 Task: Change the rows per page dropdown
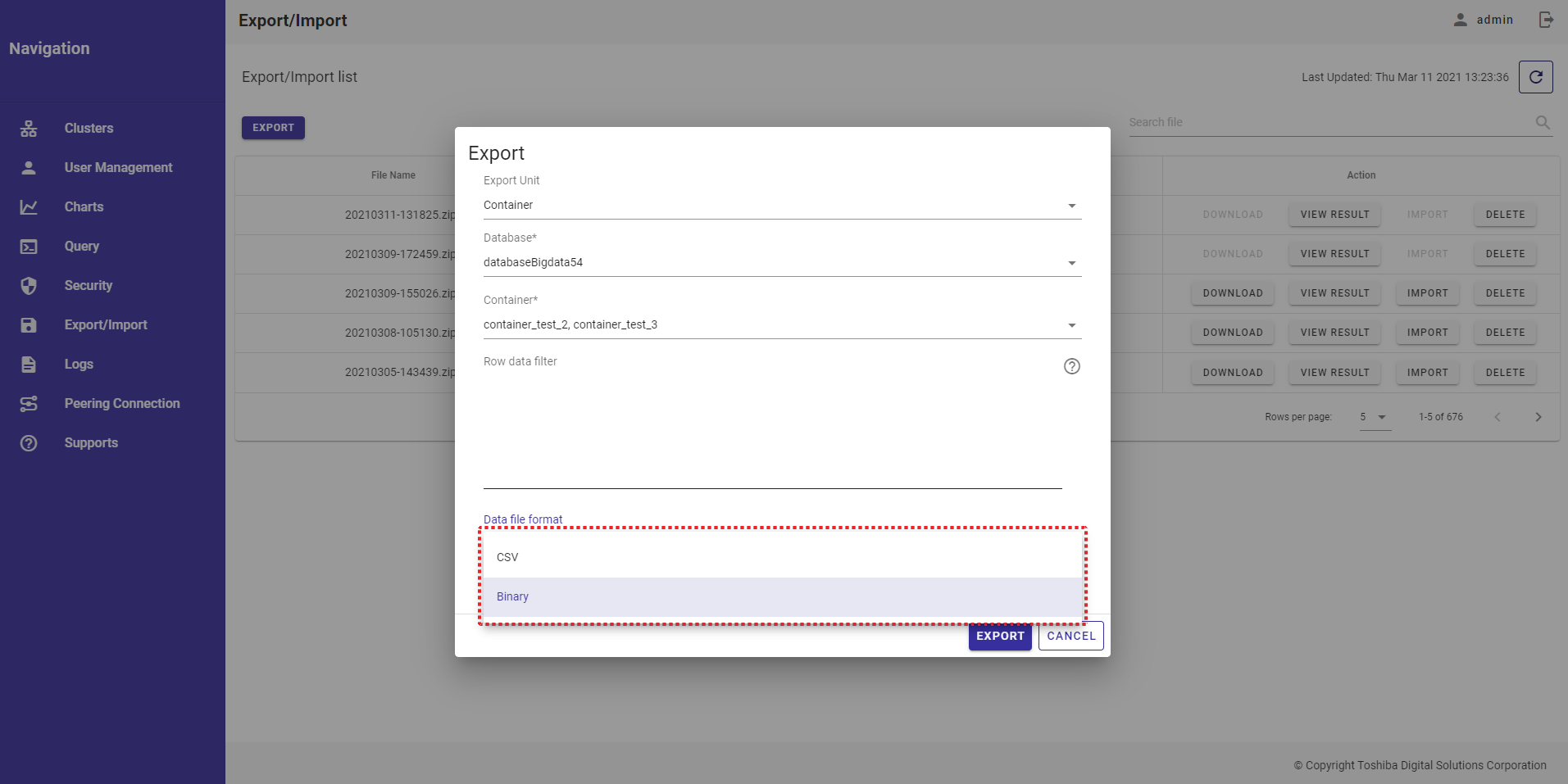tap(1375, 417)
